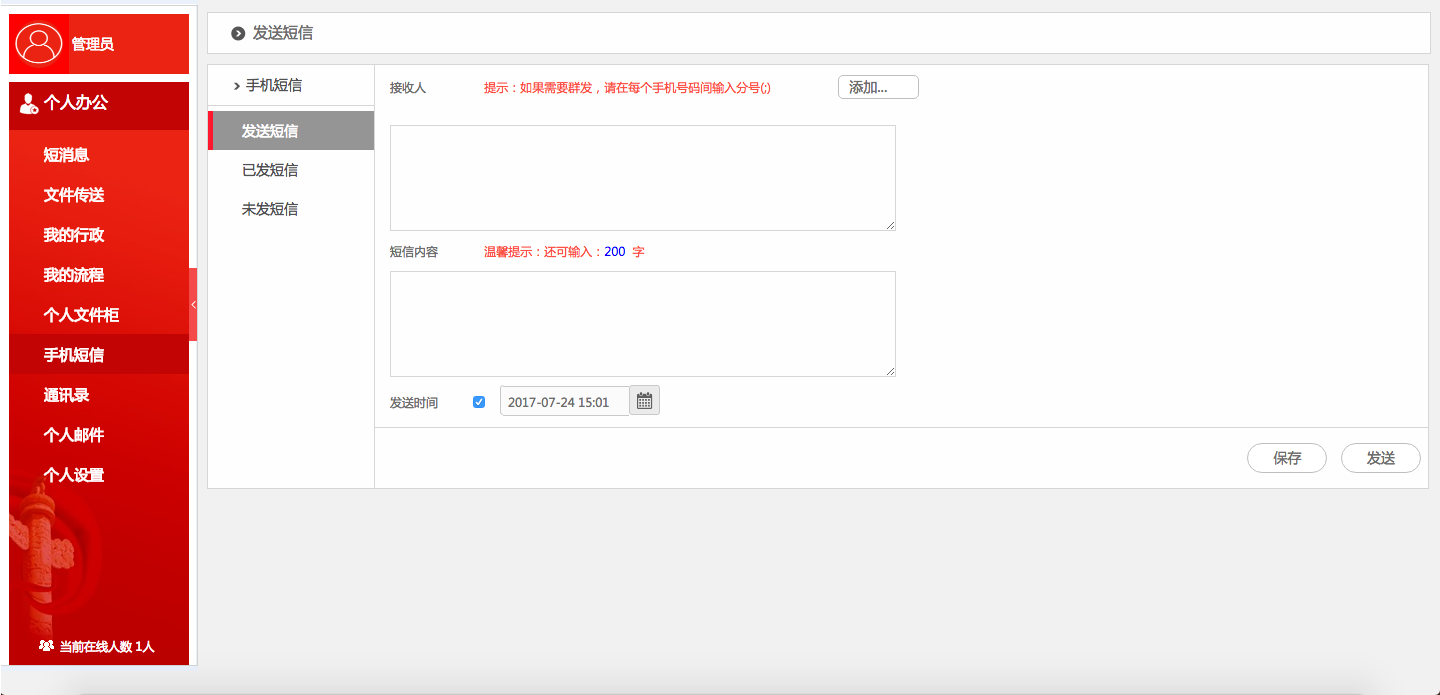Screen dimensions: 1440x695
Task: Click the date input showing 2017-07-24 15:01
Action: pyautogui.click(x=564, y=400)
